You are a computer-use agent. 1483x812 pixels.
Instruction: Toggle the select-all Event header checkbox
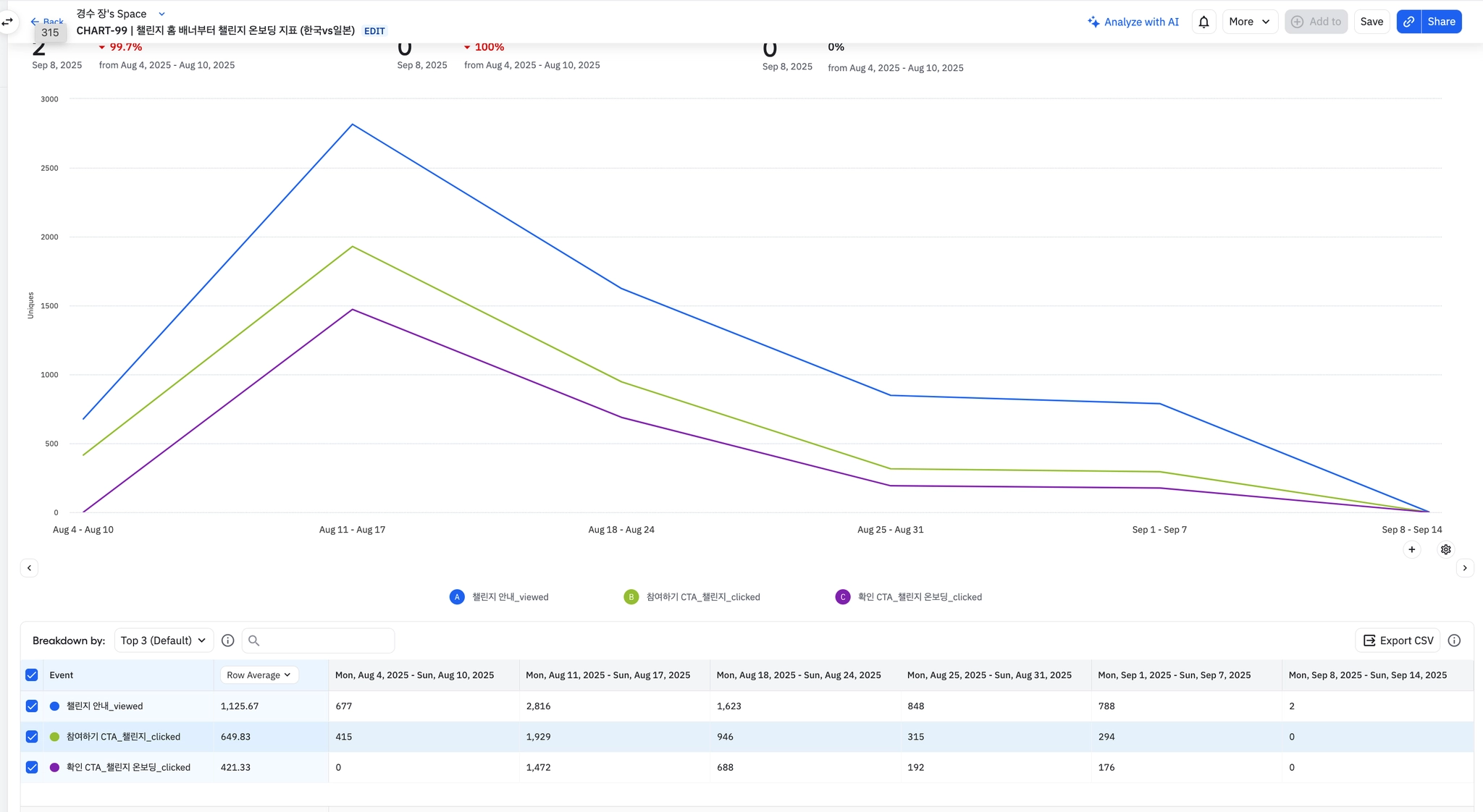pyautogui.click(x=32, y=674)
